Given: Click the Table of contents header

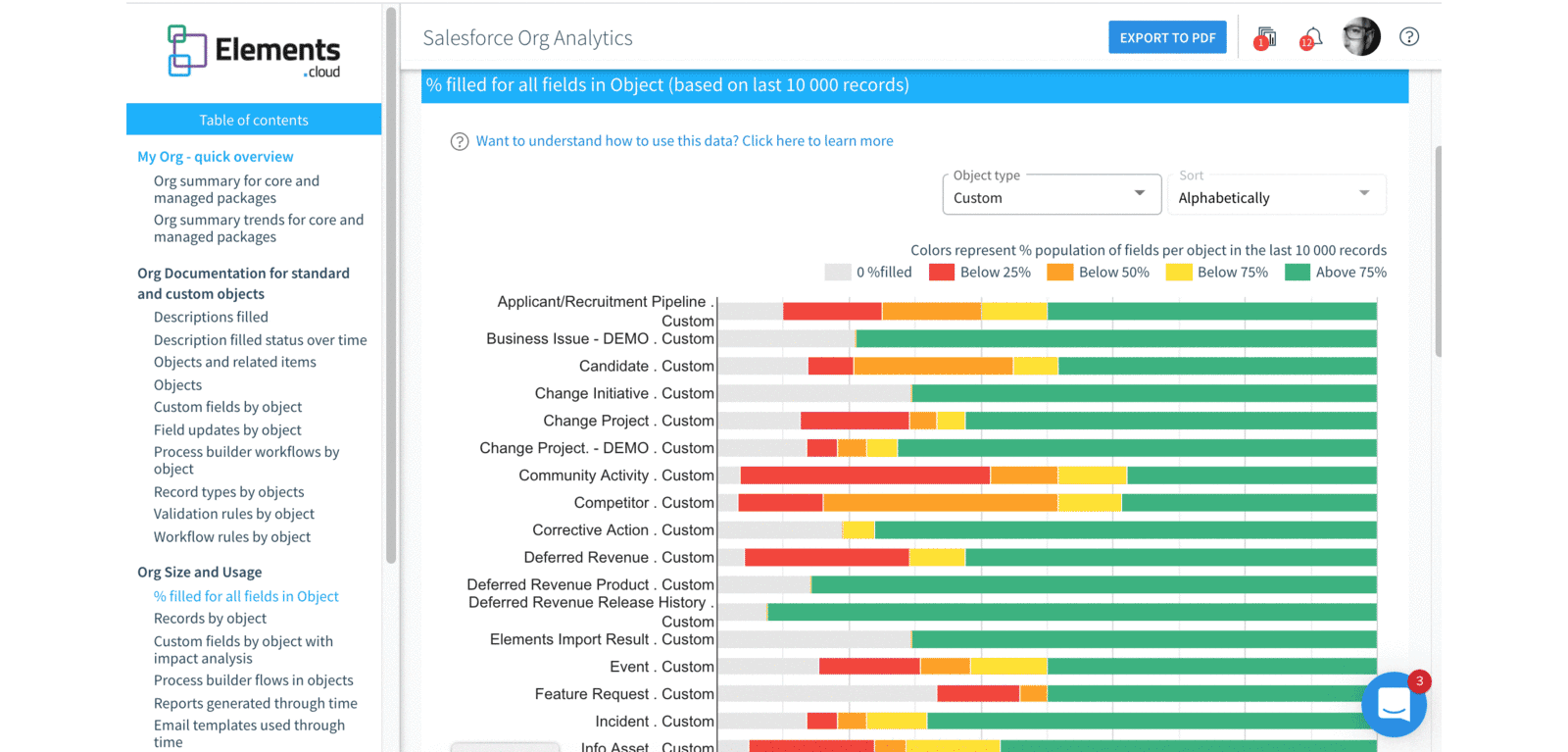Looking at the screenshot, I should coord(254,120).
